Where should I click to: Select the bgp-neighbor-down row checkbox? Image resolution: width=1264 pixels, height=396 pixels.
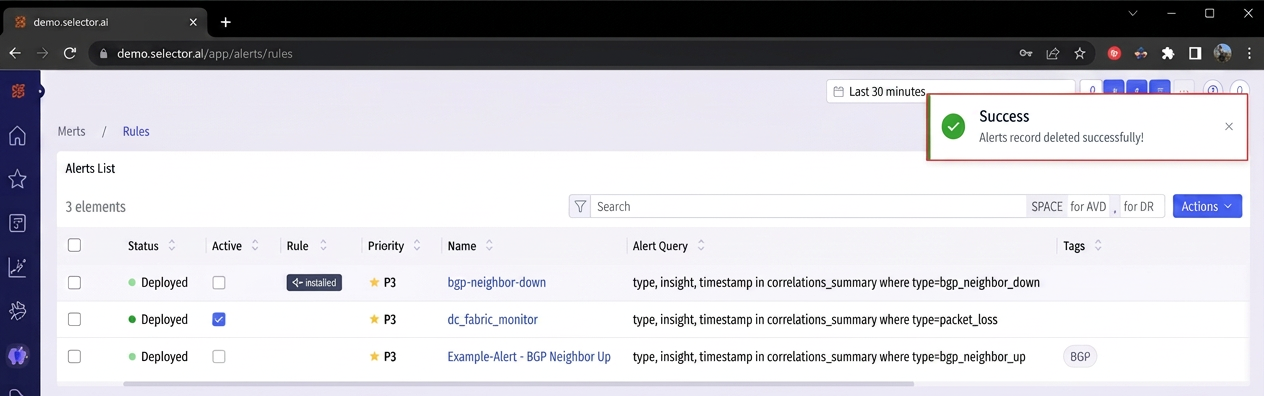click(x=74, y=283)
